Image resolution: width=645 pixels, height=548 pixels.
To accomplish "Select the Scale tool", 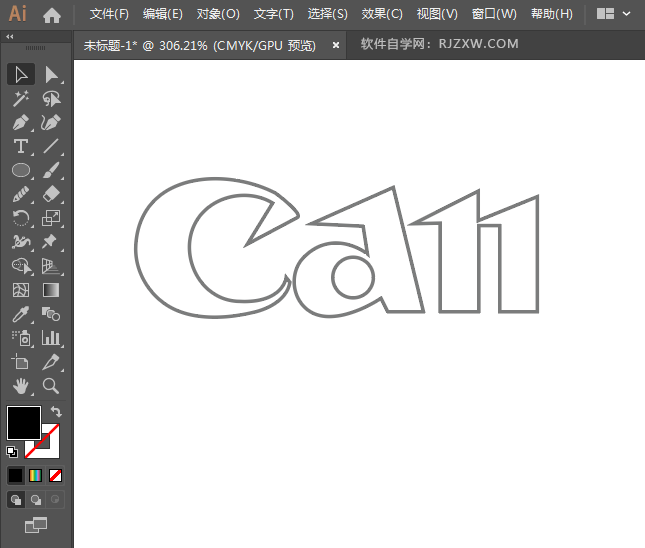I will pos(51,218).
